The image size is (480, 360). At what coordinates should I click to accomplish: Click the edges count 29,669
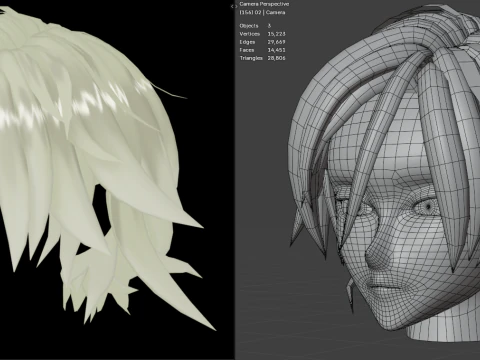(276, 42)
